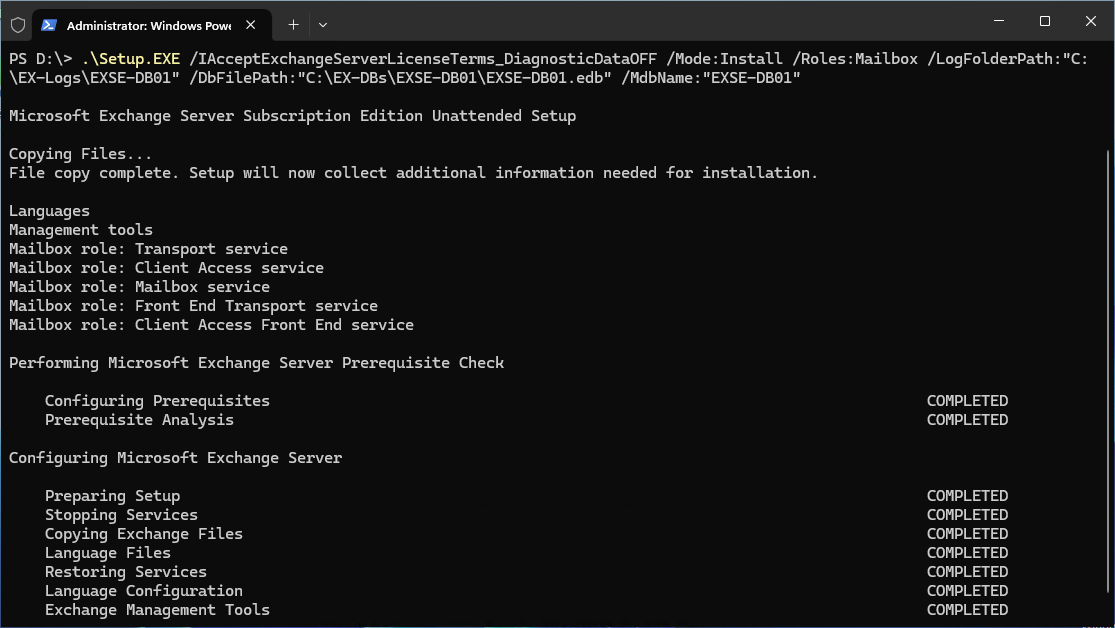Click the vertical scrollbar of terminal
Viewport: 1115px width, 628px height.
click(1108, 370)
